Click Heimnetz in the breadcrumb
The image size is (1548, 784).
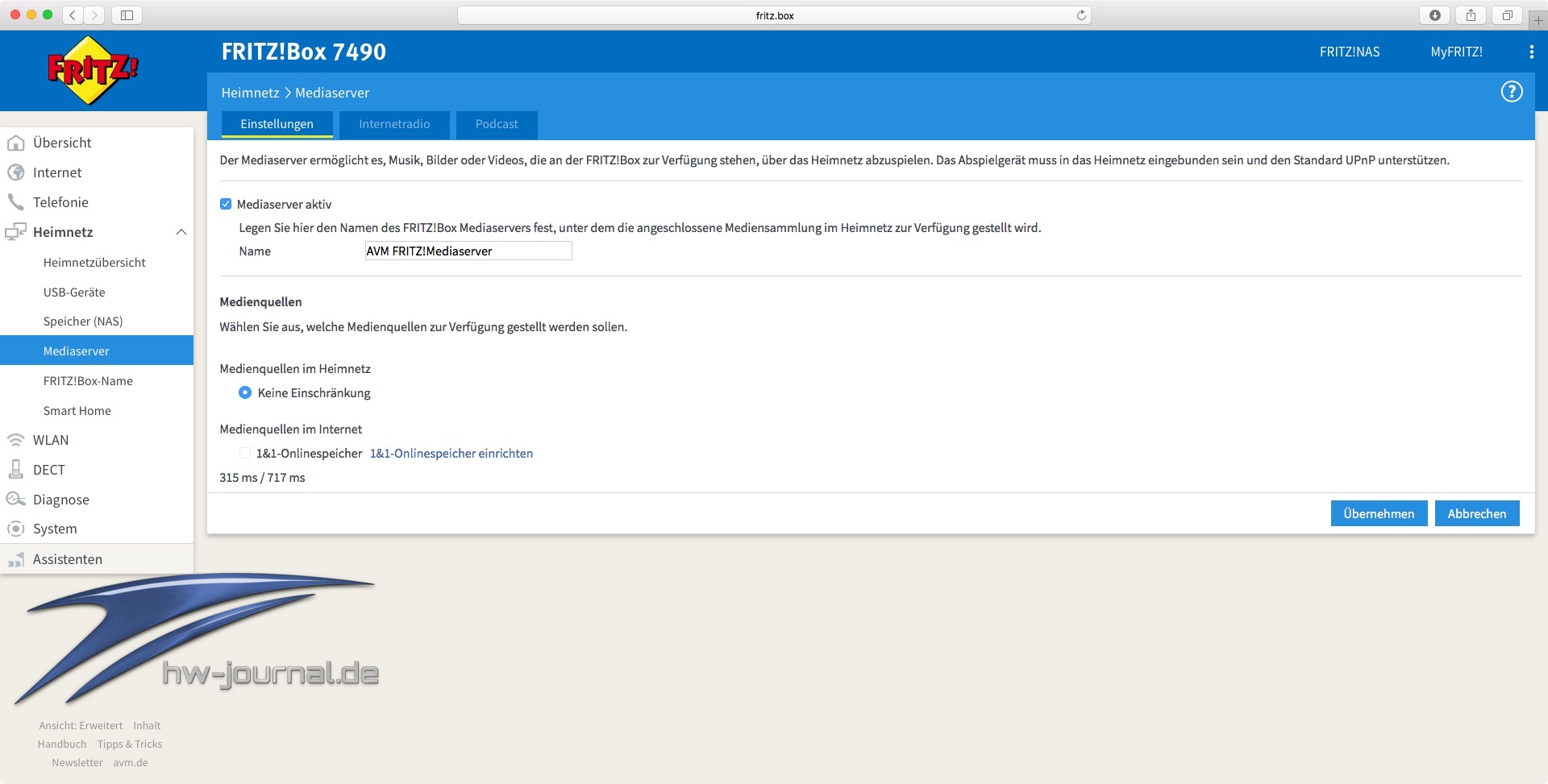coord(250,93)
